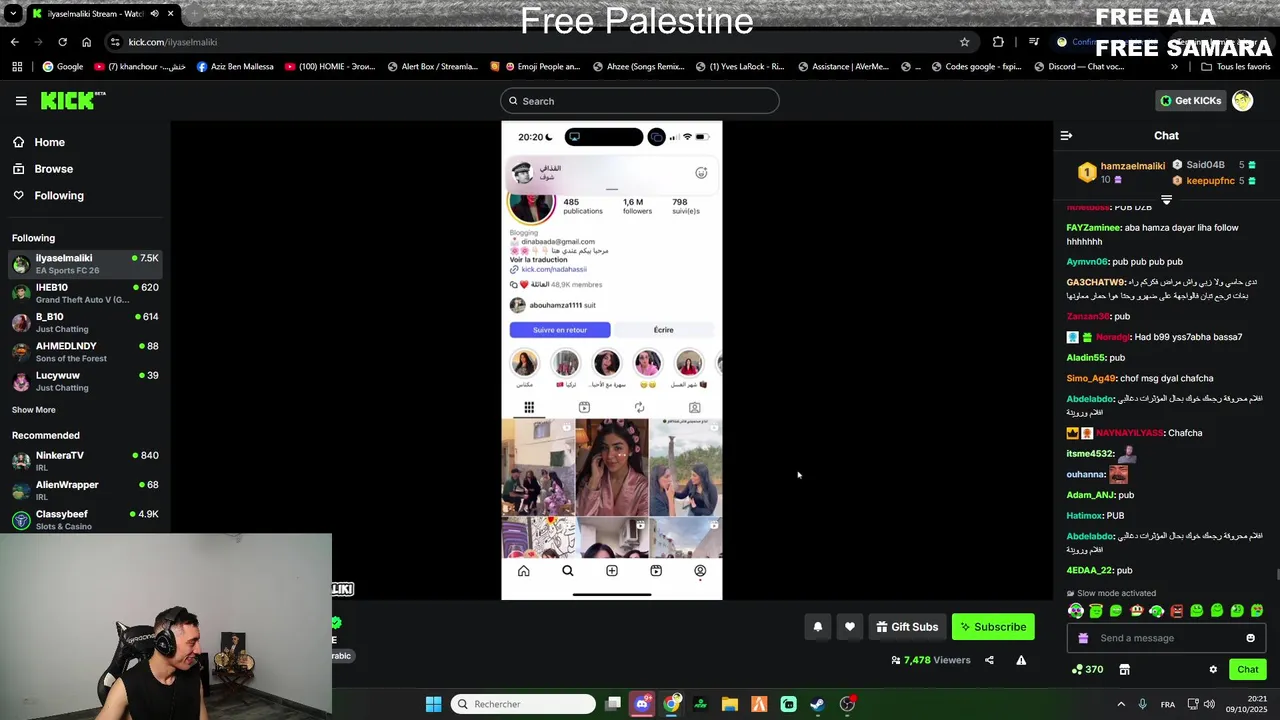This screenshot has height=720, width=1280.
Task: Click the 370 channel points counter
Action: point(1087,669)
